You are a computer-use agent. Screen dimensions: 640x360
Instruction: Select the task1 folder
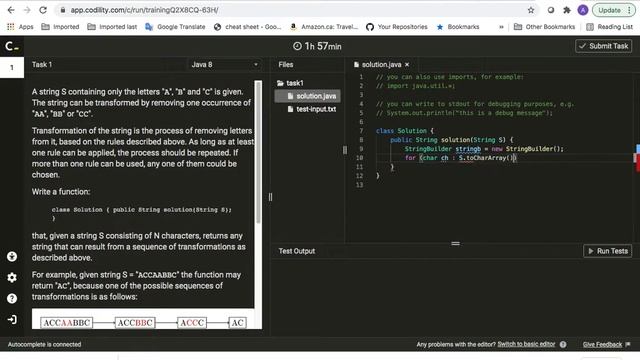coord(290,83)
